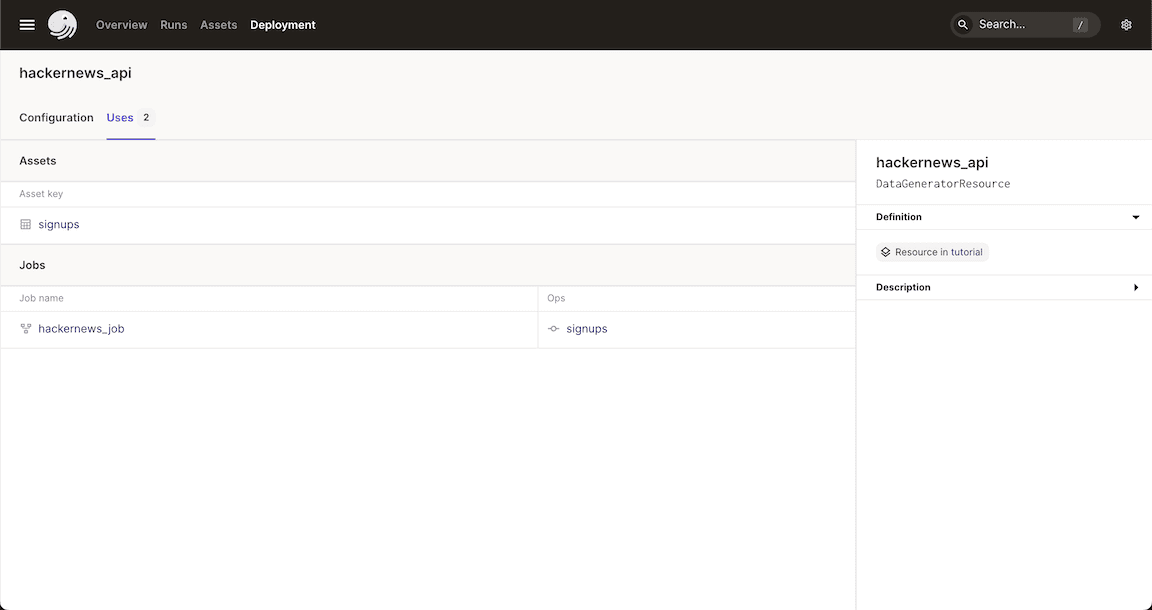Open the hackernews_job link

pyautogui.click(x=82, y=328)
